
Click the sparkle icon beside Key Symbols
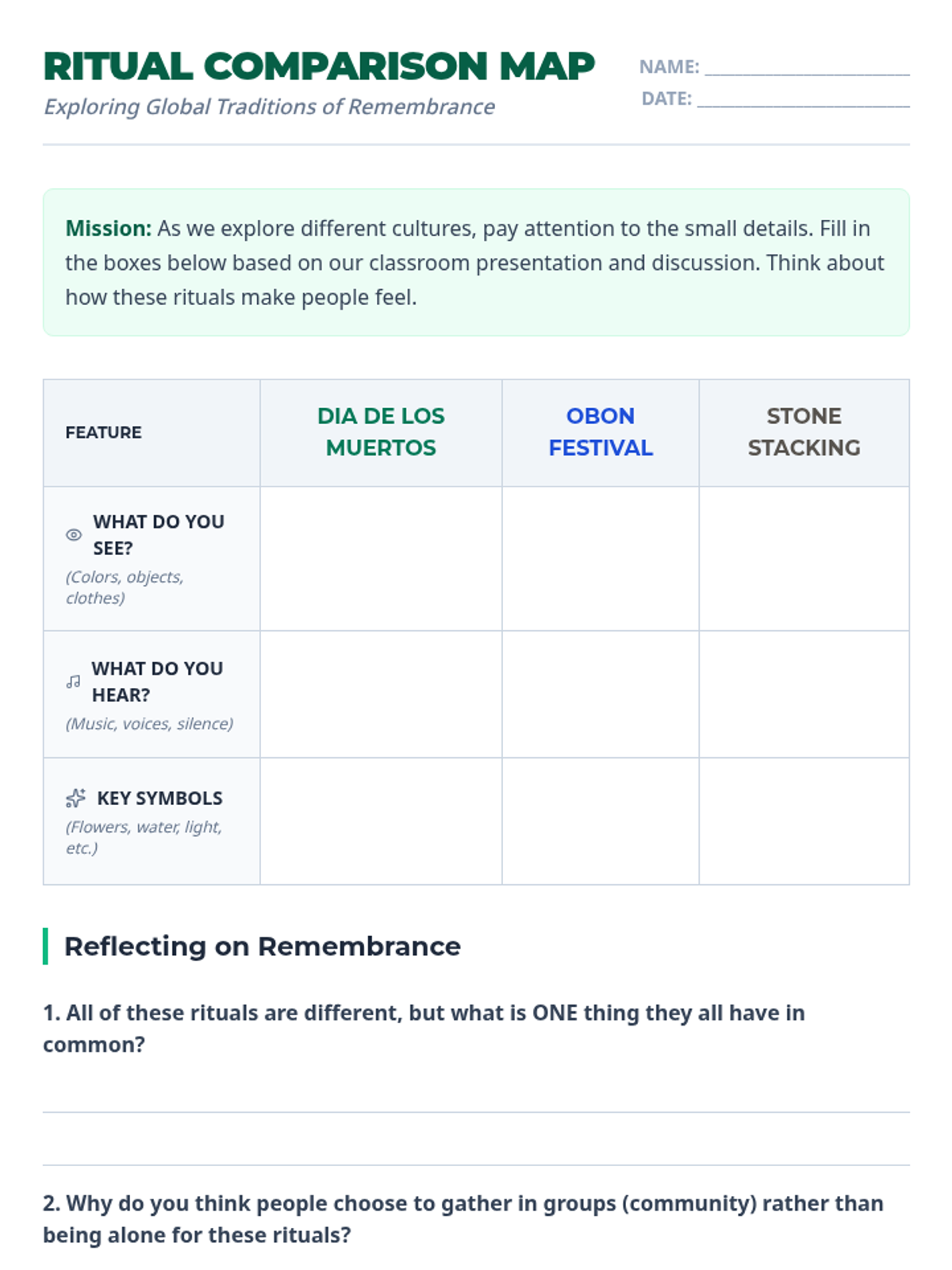75,798
